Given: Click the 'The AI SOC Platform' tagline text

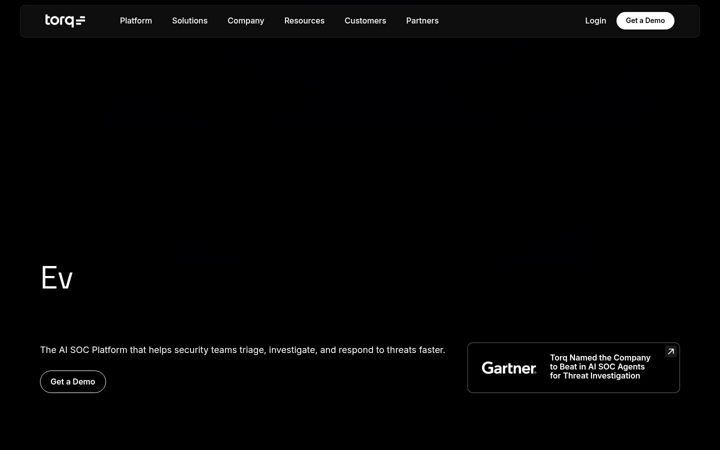Looking at the screenshot, I should tap(242, 350).
